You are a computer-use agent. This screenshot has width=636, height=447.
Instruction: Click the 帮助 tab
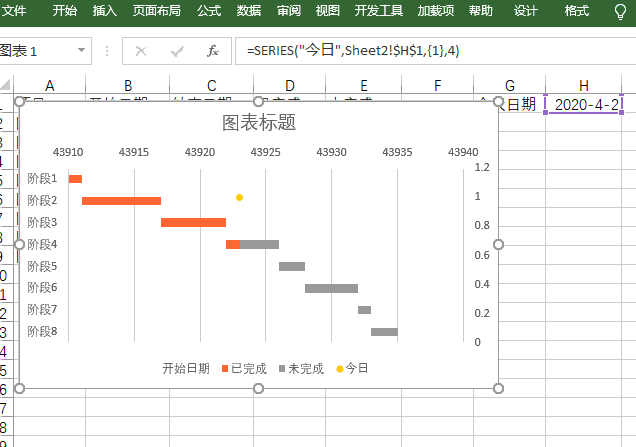pyautogui.click(x=481, y=11)
